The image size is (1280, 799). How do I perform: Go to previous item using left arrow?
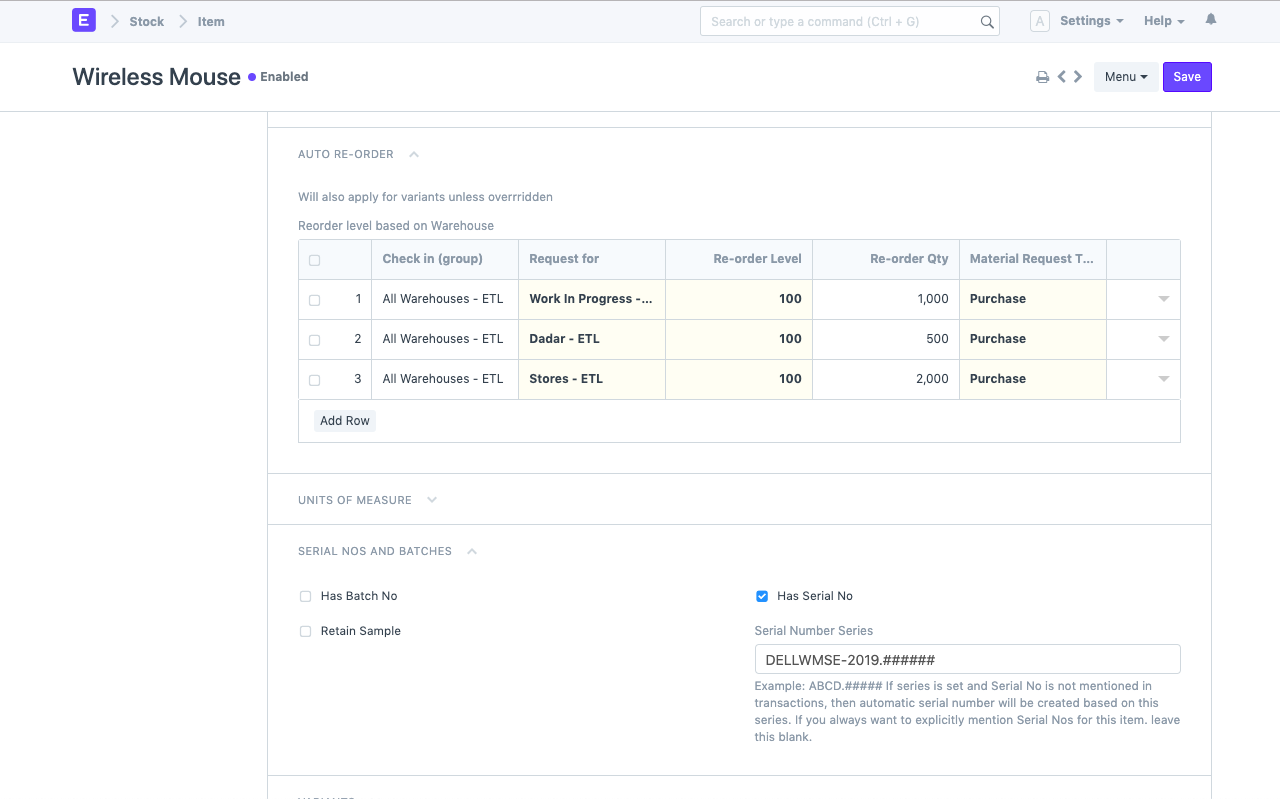pyautogui.click(x=1062, y=77)
